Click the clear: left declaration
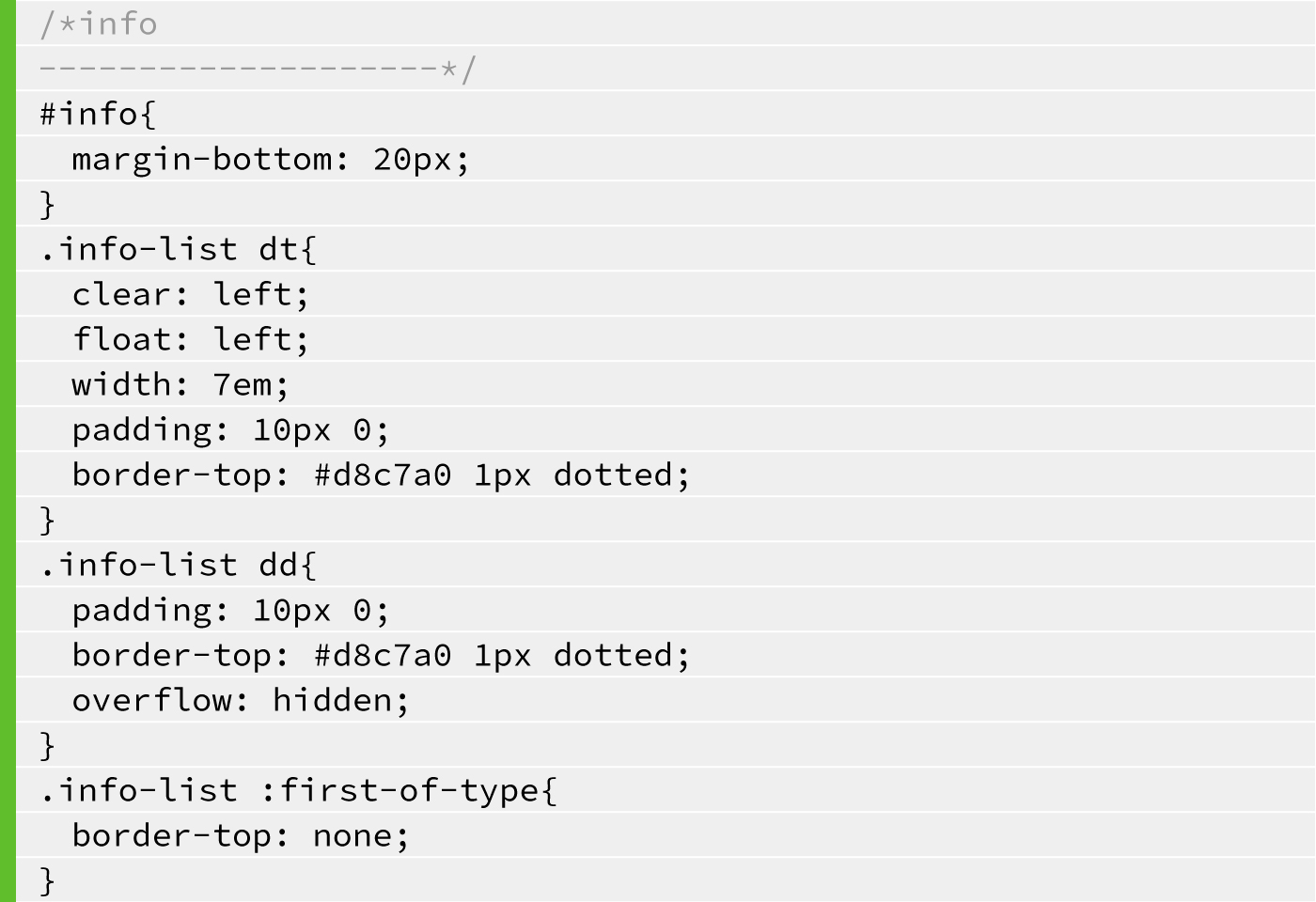Viewport: 1316px width, 902px height. [190, 294]
